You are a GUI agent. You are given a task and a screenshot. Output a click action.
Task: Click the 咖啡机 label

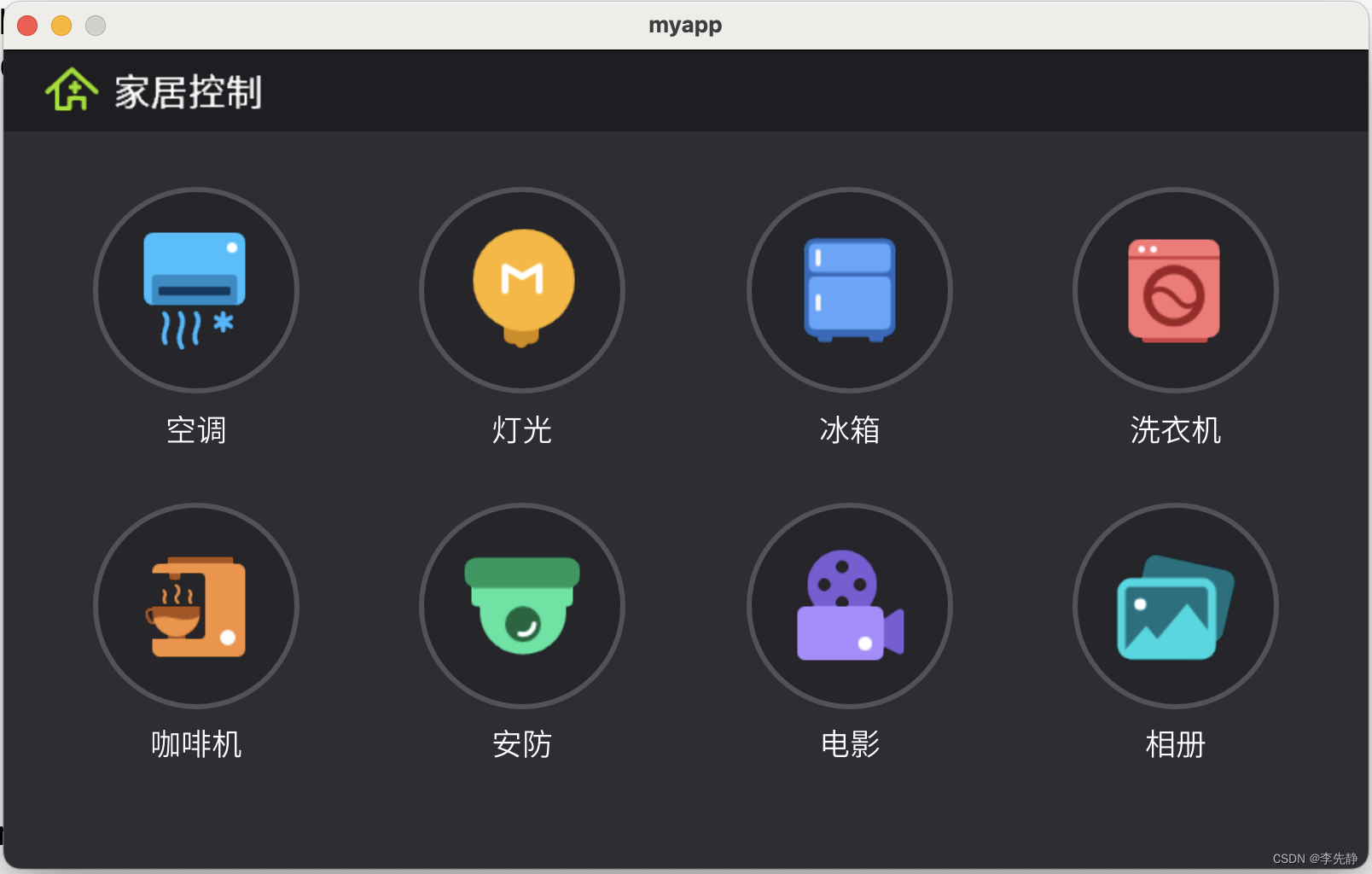[x=196, y=744]
